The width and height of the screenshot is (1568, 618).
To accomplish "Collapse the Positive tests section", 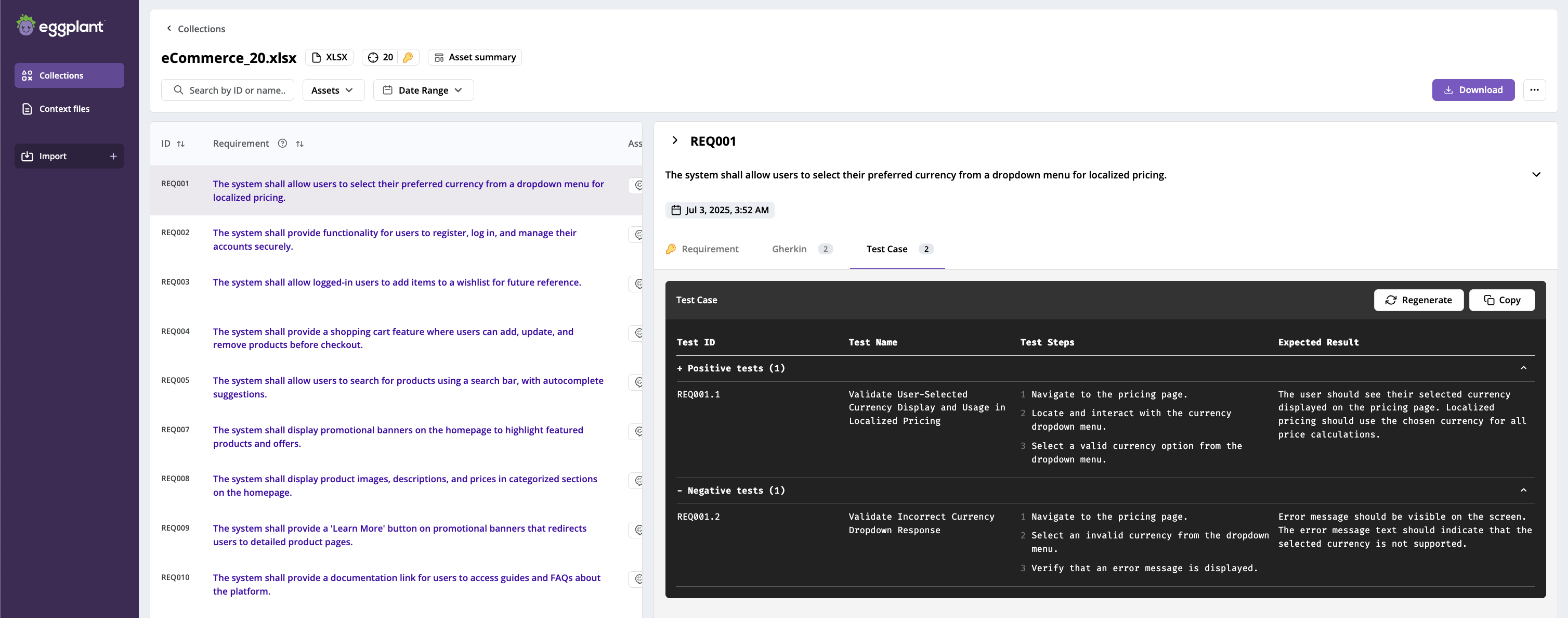I will pyautogui.click(x=1523, y=368).
